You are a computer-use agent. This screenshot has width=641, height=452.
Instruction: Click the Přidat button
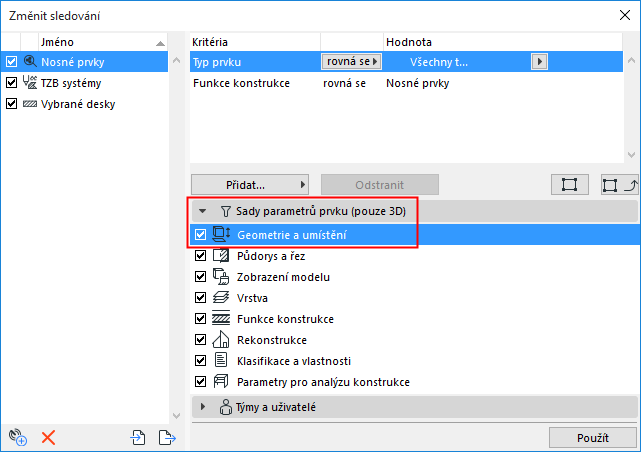(249, 185)
